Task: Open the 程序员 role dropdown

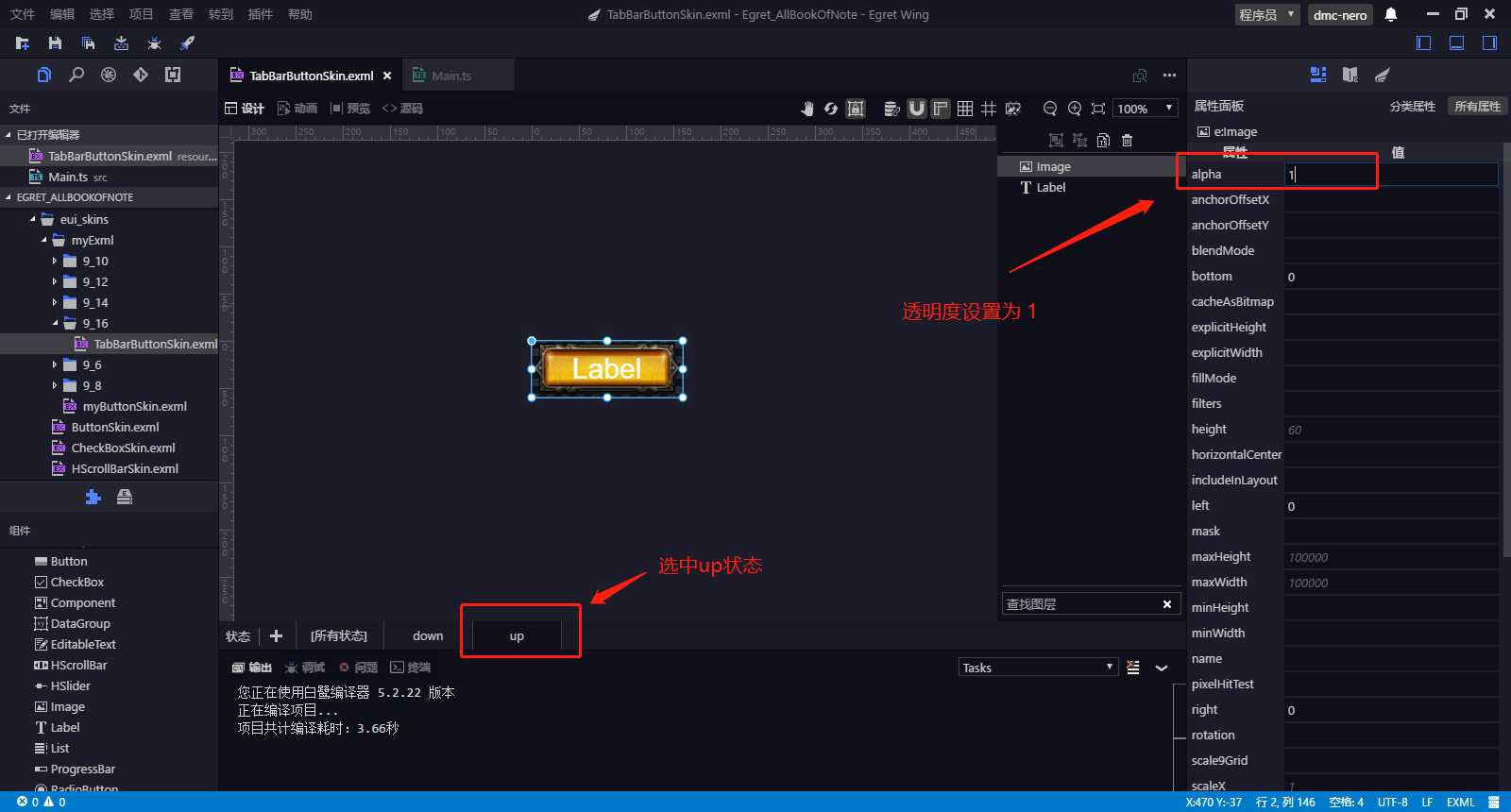Action: pyautogui.click(x=1267, y=14)
